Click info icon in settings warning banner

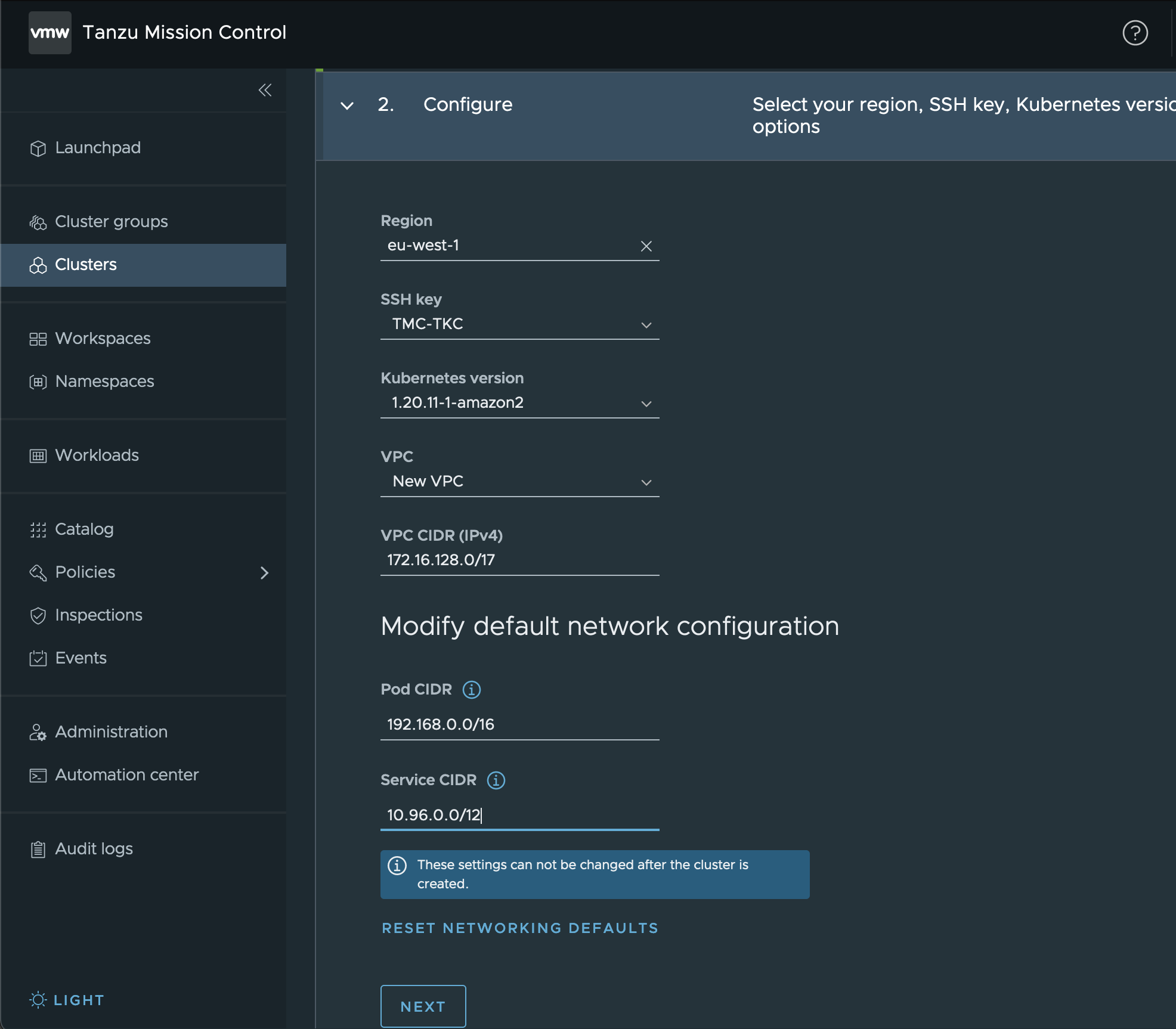[397, 865]
